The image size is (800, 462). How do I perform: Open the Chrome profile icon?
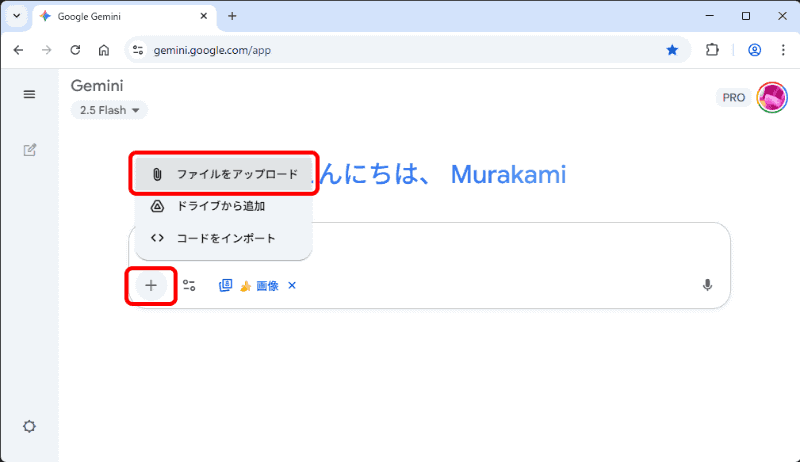(x=755, y=50)
